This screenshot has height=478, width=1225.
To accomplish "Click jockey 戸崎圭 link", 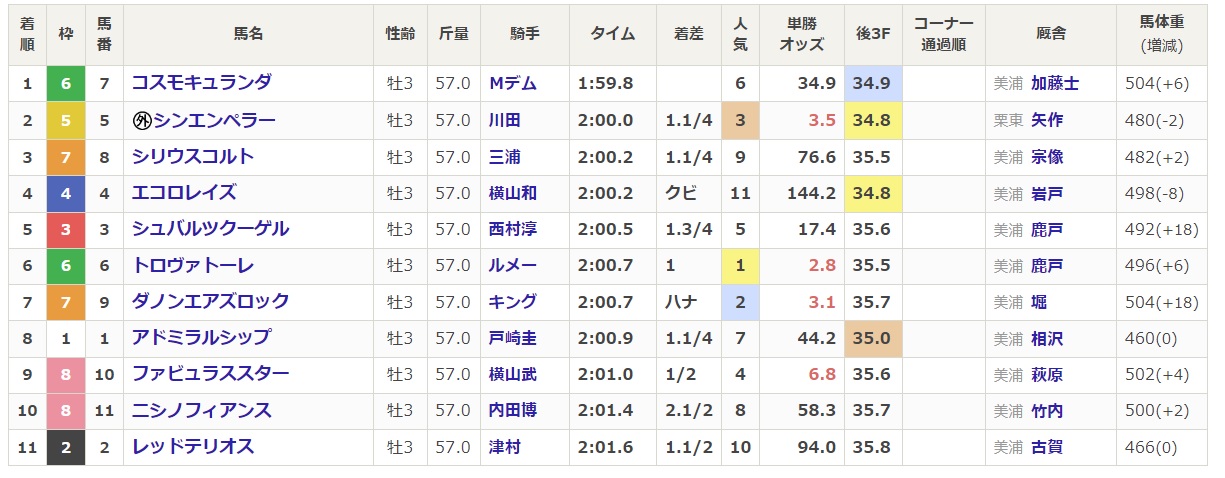I will 512,339.
